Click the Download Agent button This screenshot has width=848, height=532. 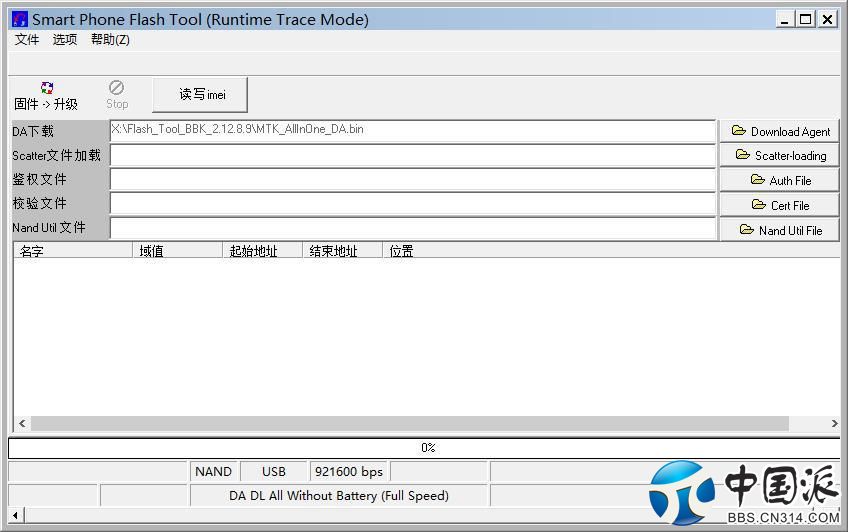pyautogui.click(x=779, y=131)
